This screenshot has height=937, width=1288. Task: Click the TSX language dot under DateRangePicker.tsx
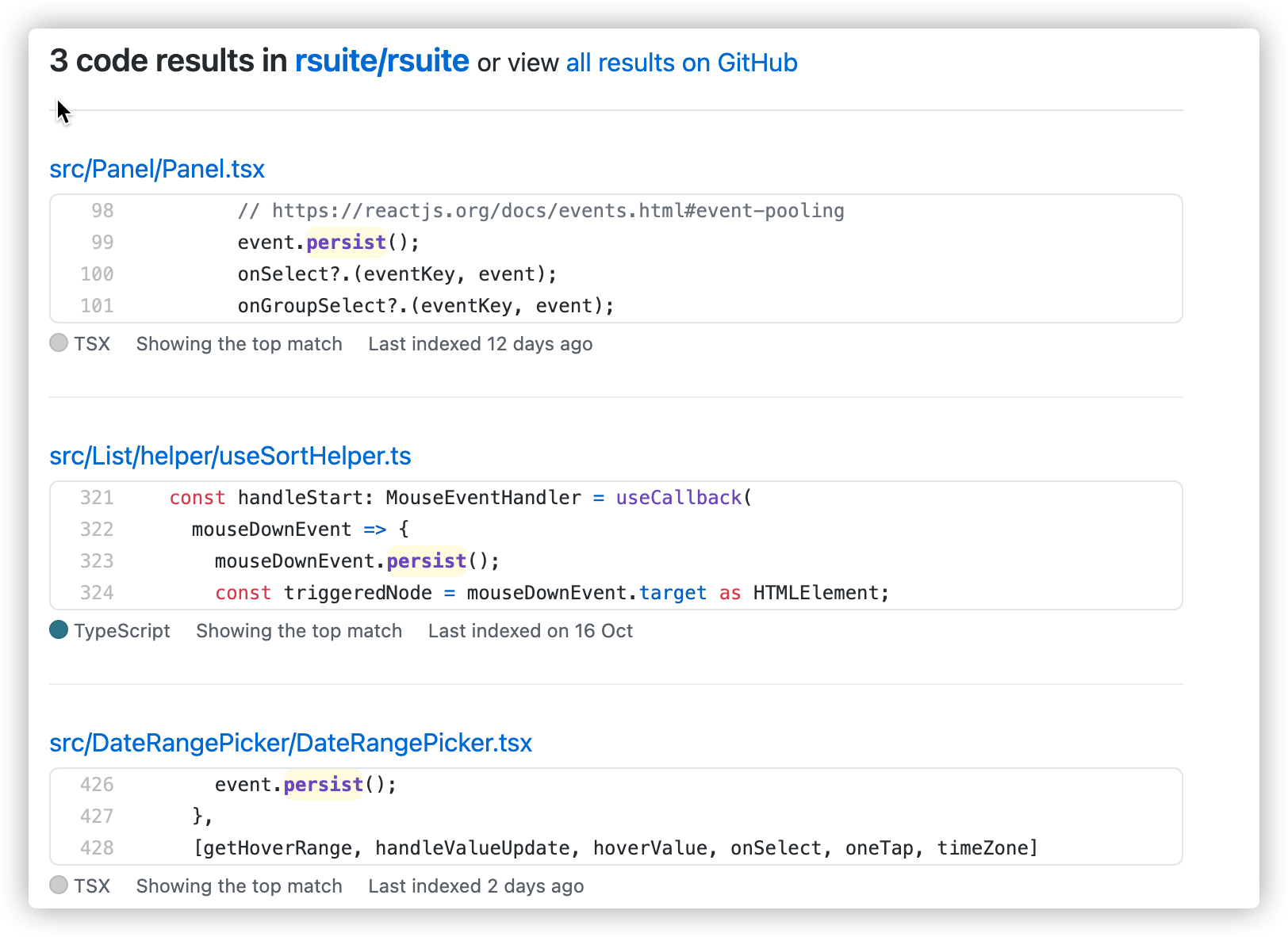(x=58, y=885)
